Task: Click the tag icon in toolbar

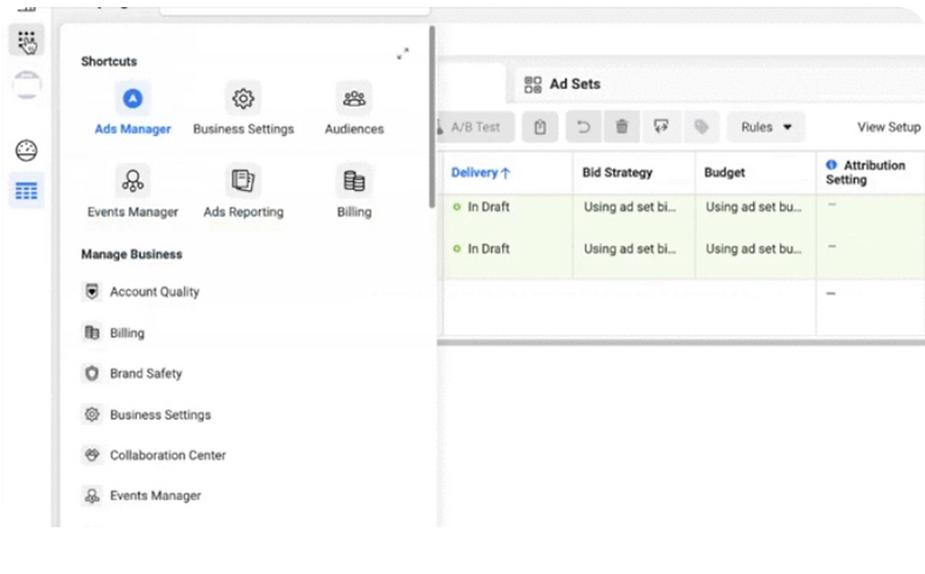Action: point(701,127)
